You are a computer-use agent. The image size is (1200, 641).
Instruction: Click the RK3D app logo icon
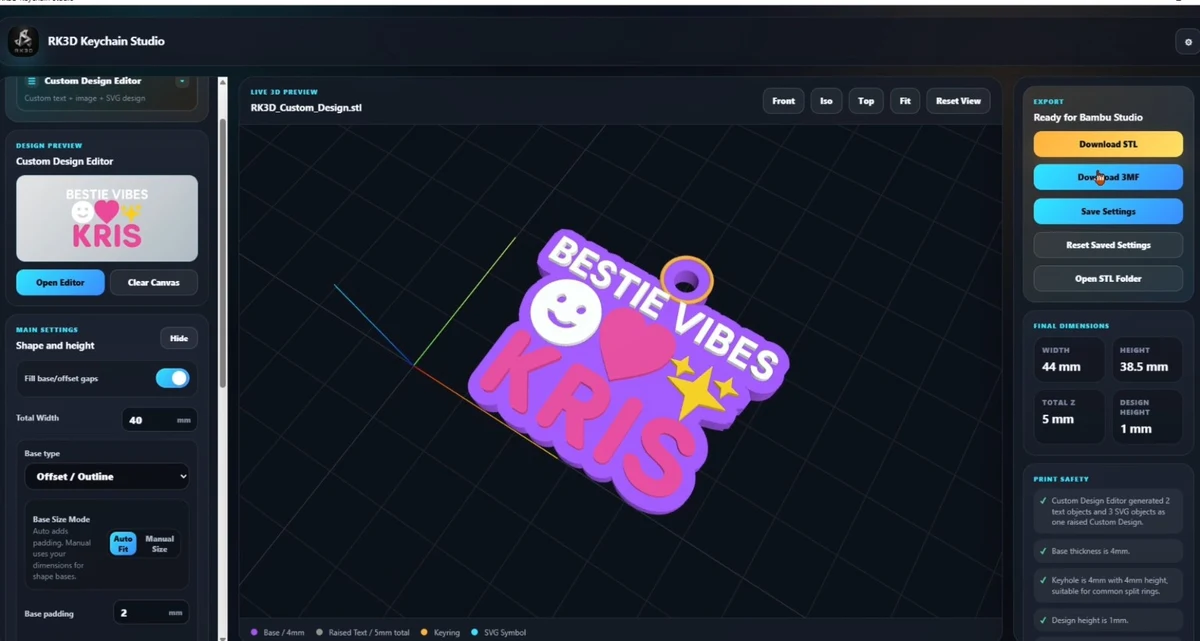[23, 41]
